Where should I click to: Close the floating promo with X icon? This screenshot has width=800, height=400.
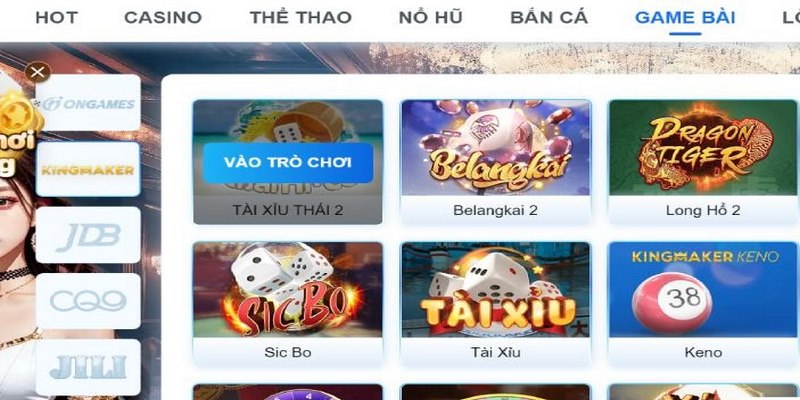coord(38,72)
